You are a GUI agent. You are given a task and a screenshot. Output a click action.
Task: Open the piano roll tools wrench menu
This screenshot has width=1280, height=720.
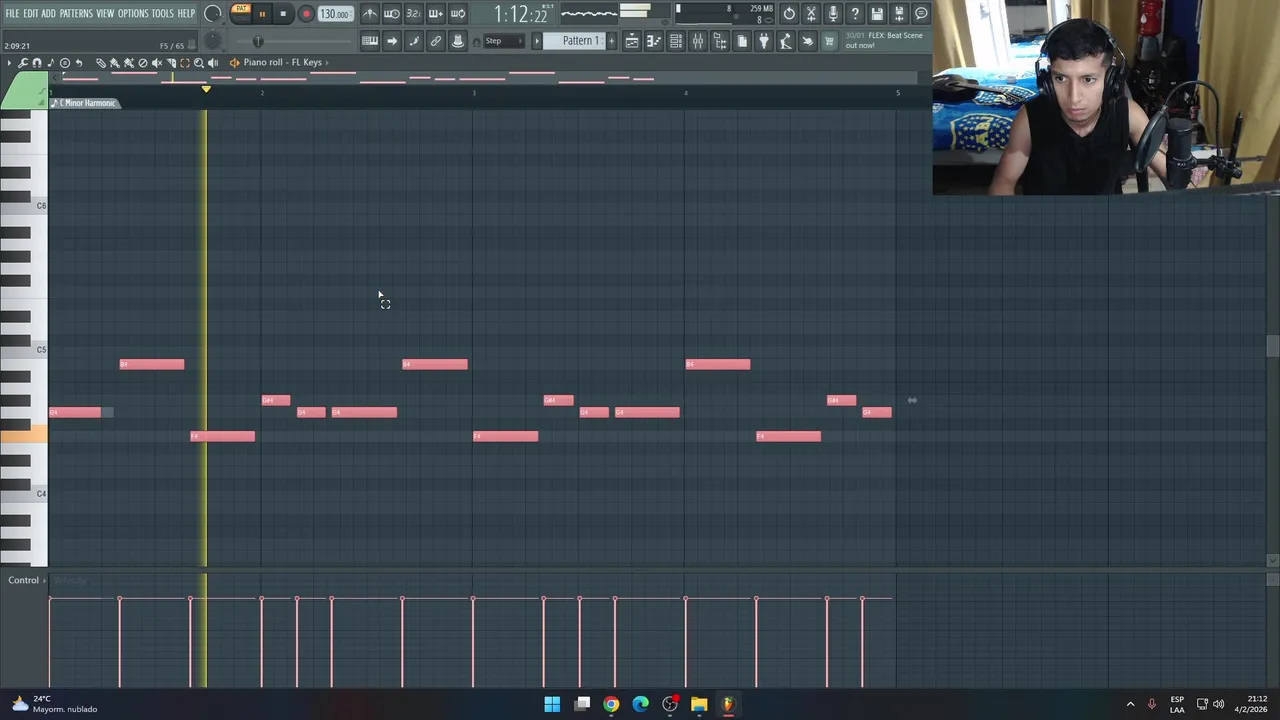coord(23,63)
